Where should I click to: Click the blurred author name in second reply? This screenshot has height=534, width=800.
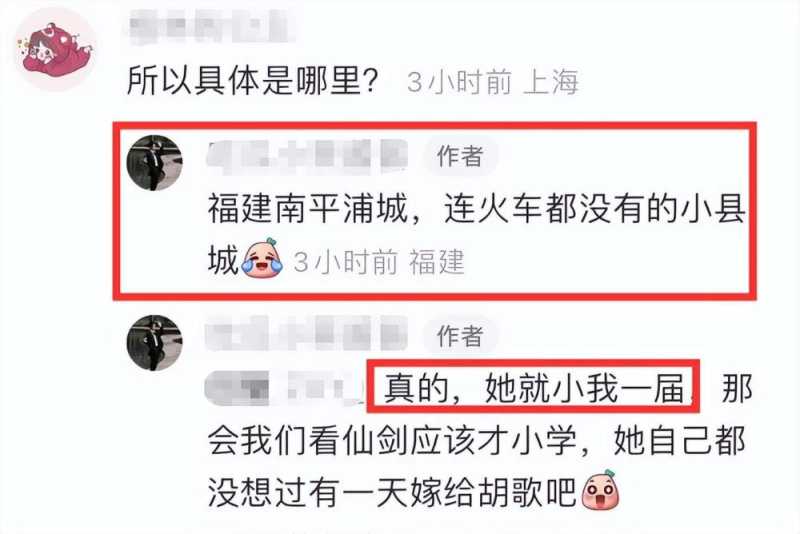tap(307, 333)
